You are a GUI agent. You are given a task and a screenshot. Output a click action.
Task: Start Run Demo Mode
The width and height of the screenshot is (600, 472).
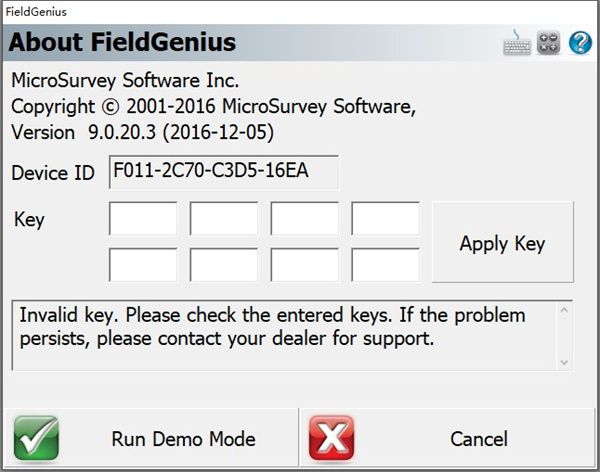point(183,439)
